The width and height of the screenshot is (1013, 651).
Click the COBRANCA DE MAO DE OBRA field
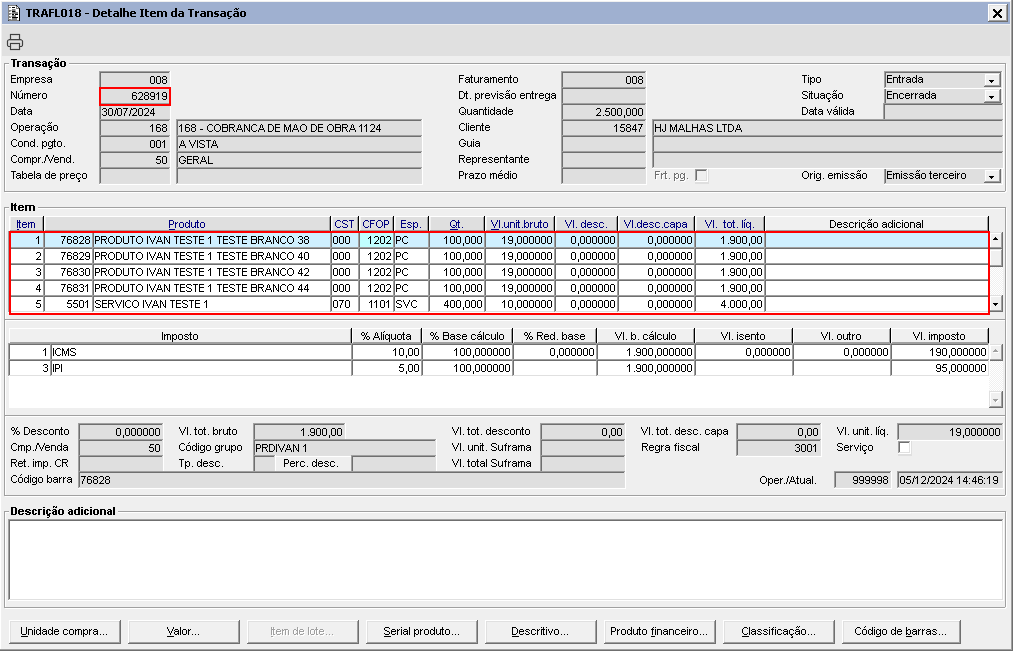pyautogui.click(x=299, y=128)
